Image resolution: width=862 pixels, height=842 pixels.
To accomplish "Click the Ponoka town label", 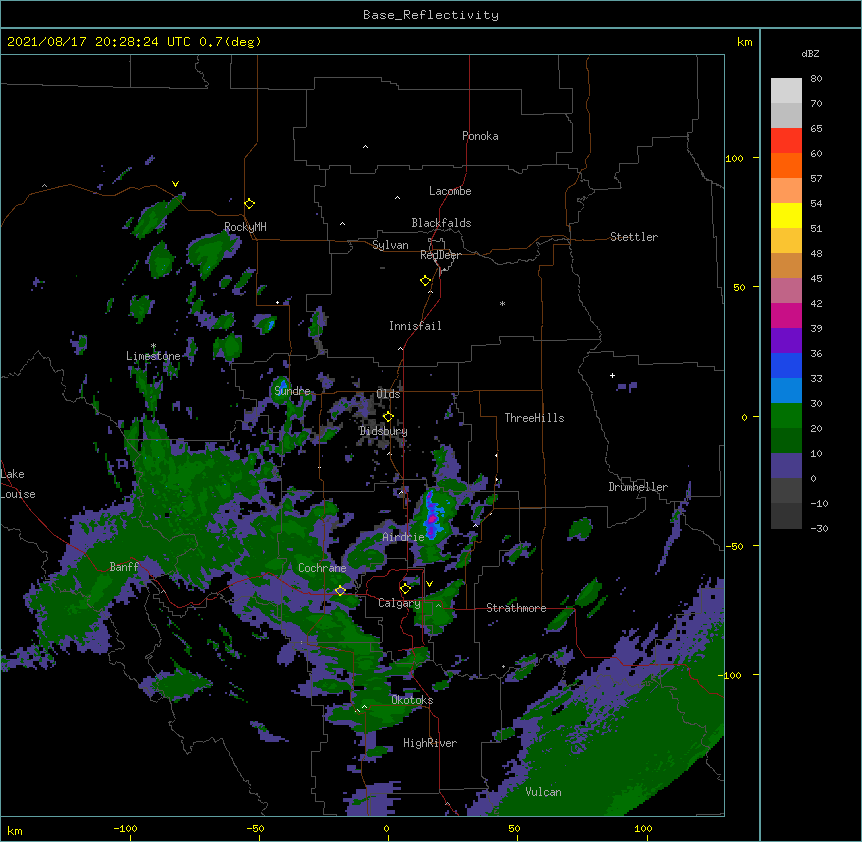I will point(480,136).
